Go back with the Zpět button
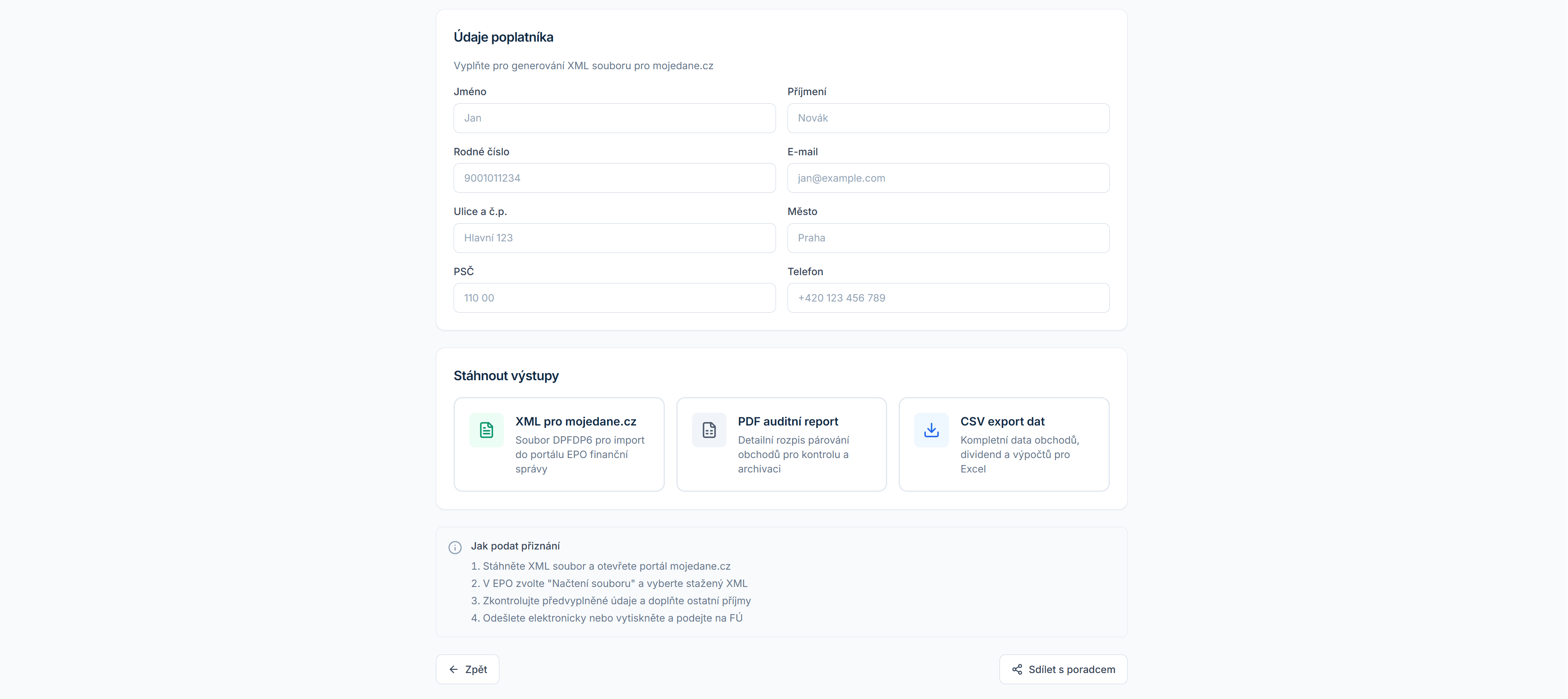The height and width of the screenshot is (699, 1568). (x=468, y=669)
